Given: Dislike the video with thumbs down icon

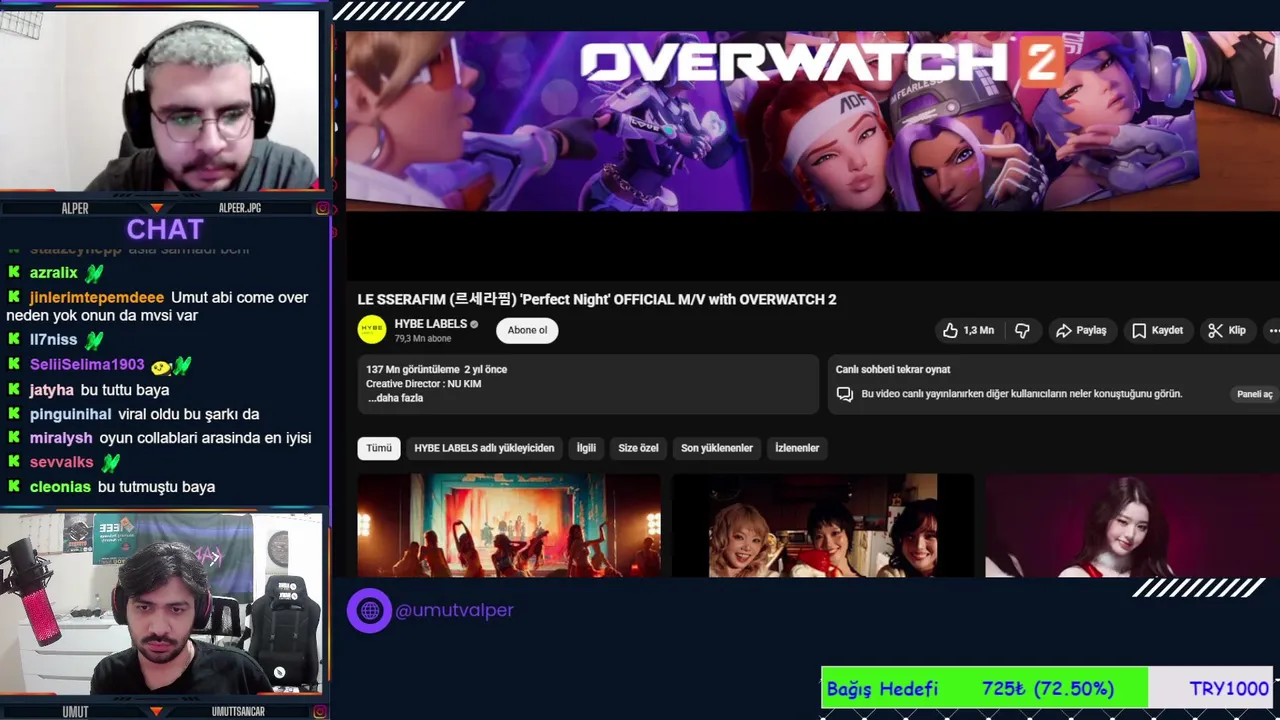Looking at the screenshot, I should click(1022, 330).
